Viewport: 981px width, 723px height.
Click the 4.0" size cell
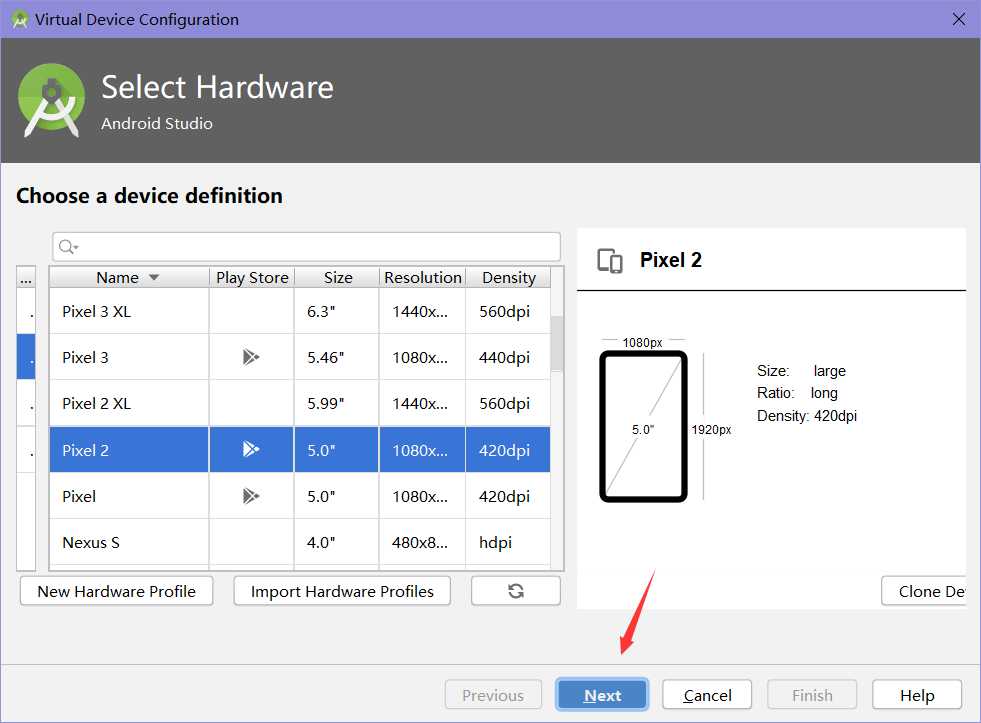[337, 542]
